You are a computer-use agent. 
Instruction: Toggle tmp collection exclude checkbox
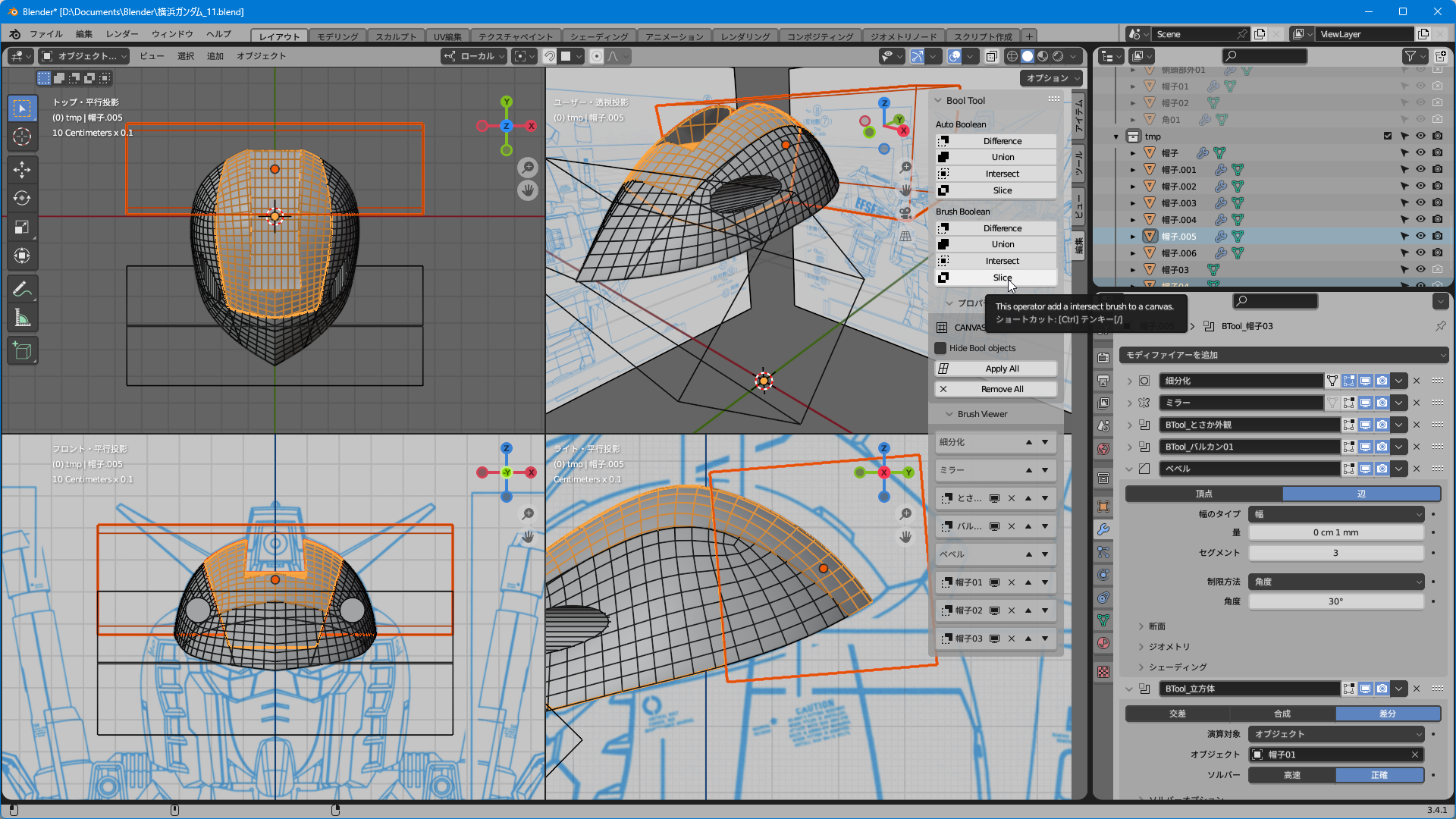[x=1388, y=136]
